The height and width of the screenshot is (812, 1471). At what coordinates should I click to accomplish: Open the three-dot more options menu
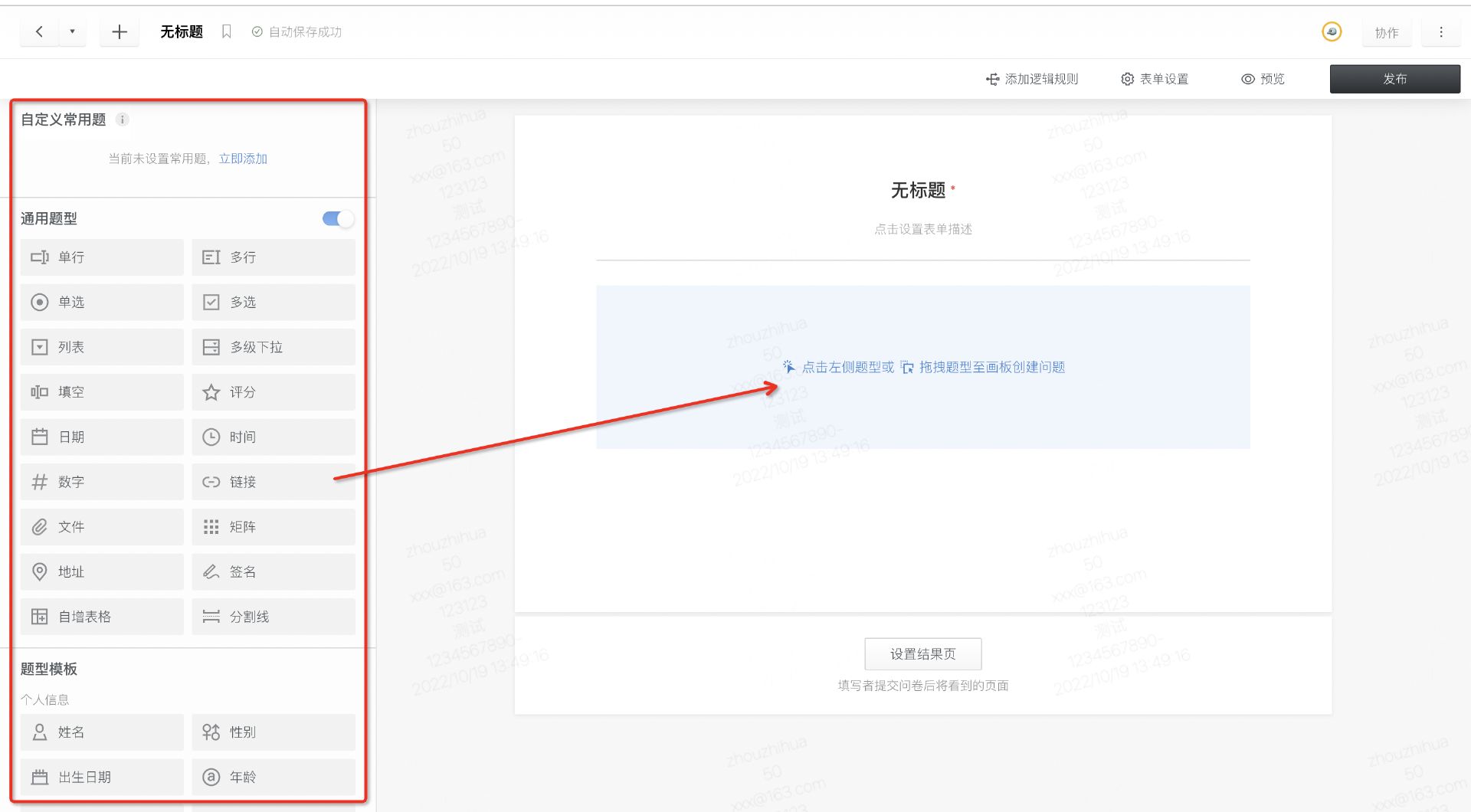[1441, 32]
